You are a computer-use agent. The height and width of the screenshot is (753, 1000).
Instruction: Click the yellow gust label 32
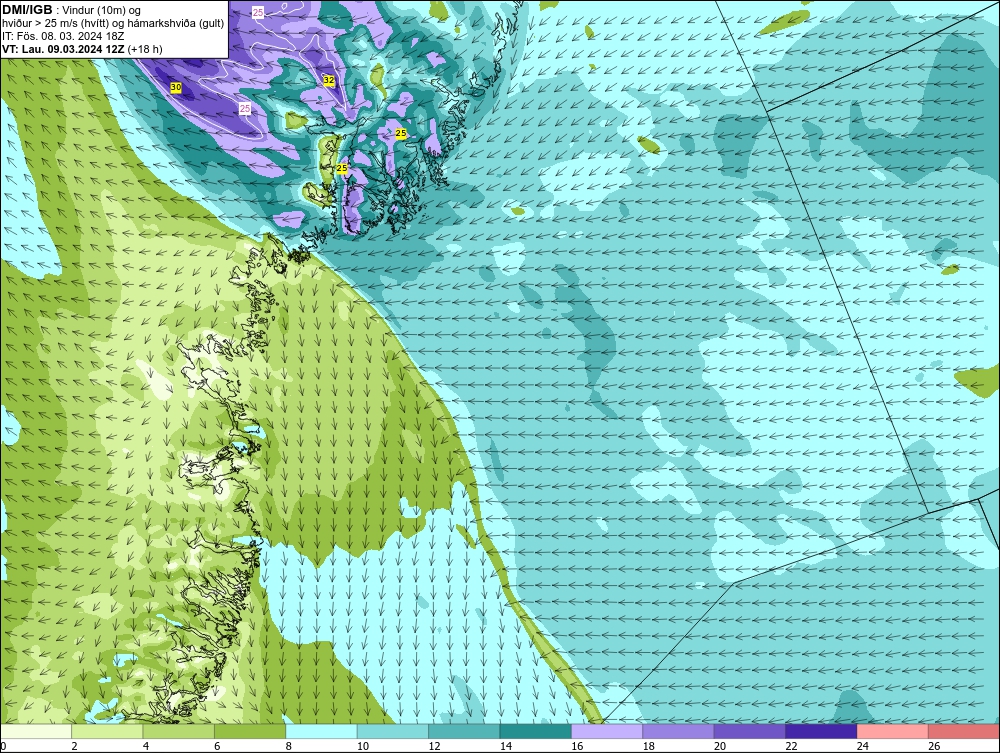328,80
